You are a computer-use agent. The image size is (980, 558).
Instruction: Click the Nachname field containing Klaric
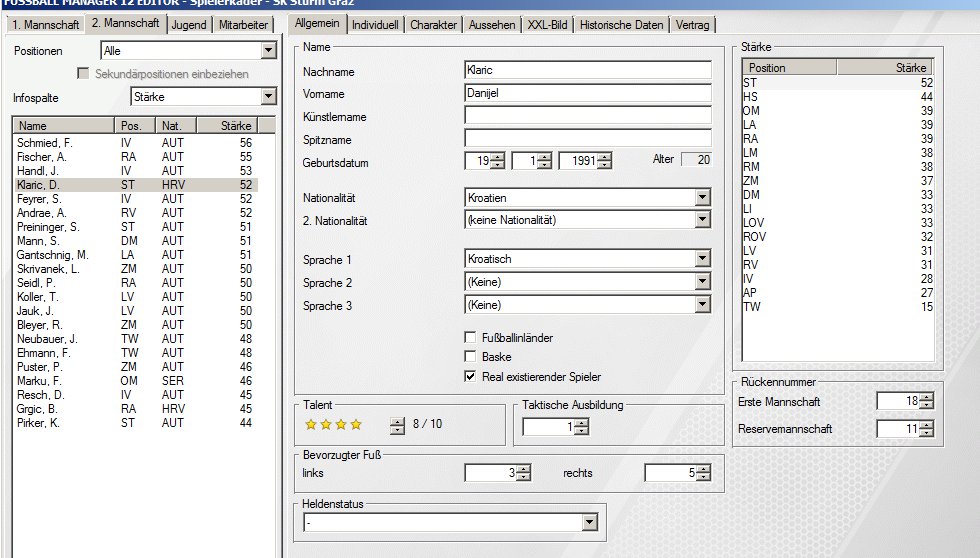[x=588, y=70]
